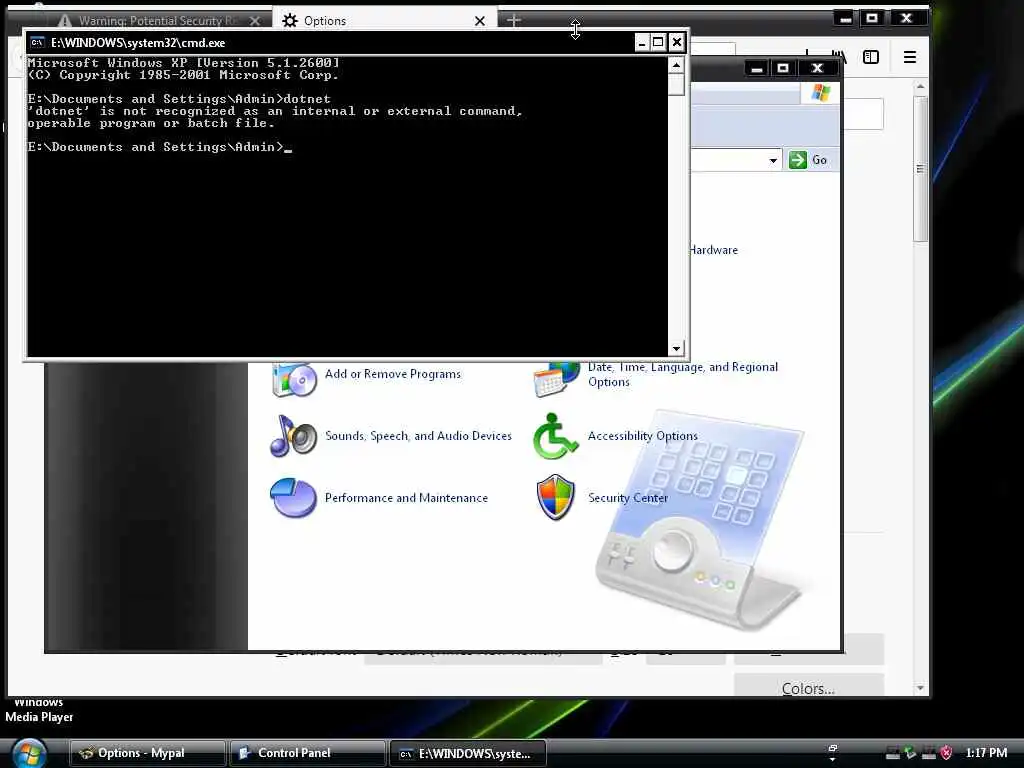This screenshot has height=768, width=1024.
Task: Click the green Go arrow in Control Panel
Action: point(797,160)
